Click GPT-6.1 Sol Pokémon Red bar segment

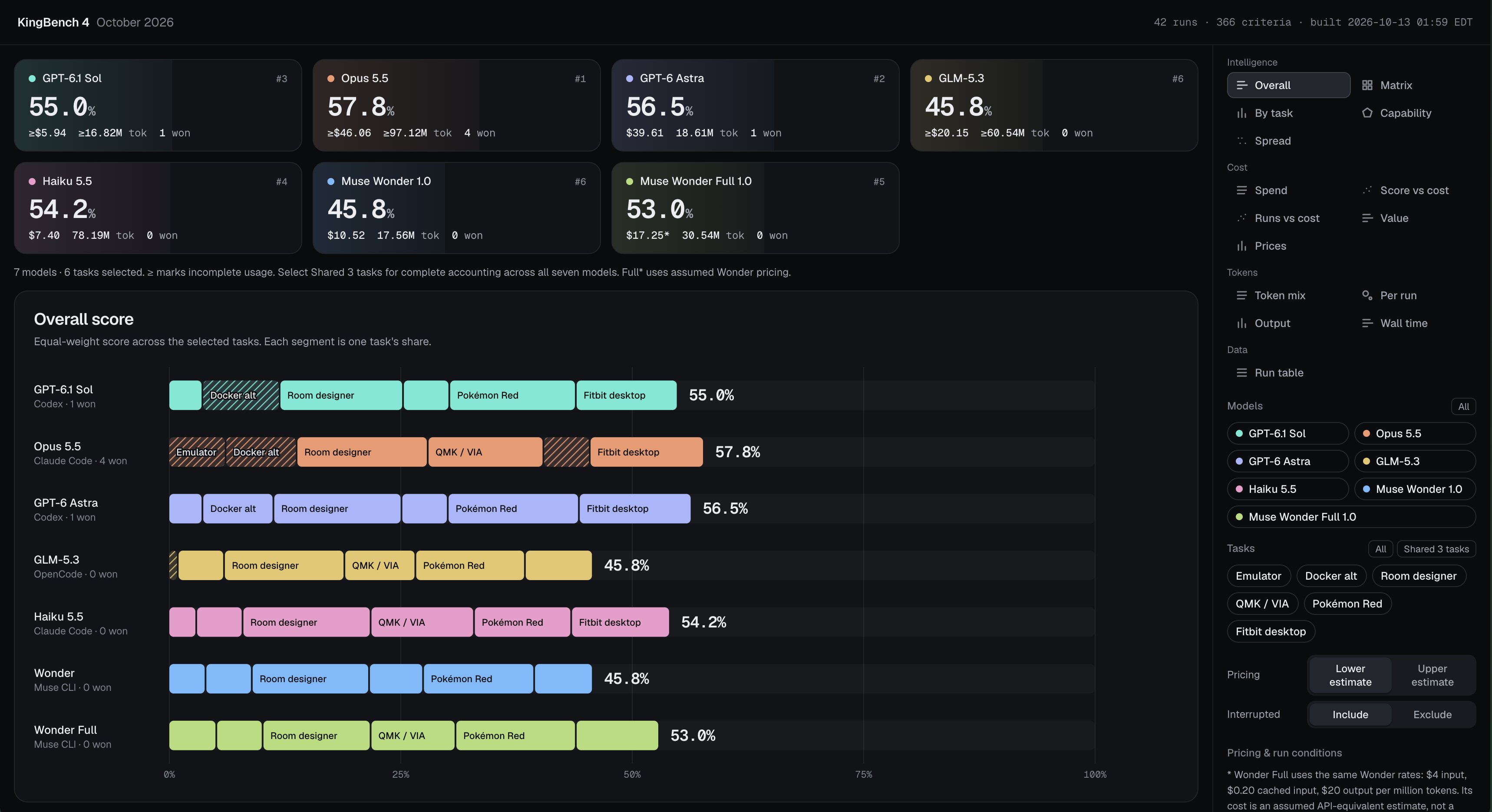tap(512, 395)
